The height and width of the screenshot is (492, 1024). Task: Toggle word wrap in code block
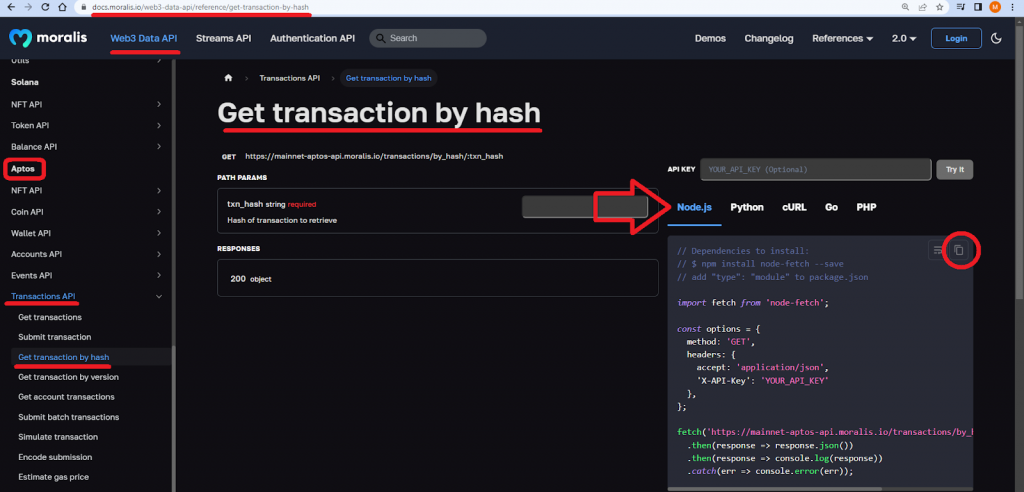pyautogui.click(x=937, y=250)
